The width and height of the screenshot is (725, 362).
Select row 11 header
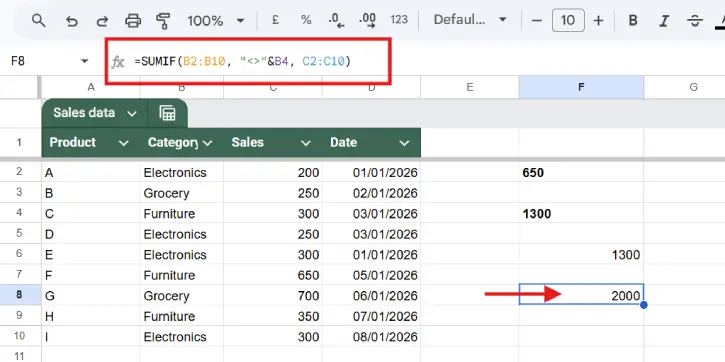click(x=19, y=355)
